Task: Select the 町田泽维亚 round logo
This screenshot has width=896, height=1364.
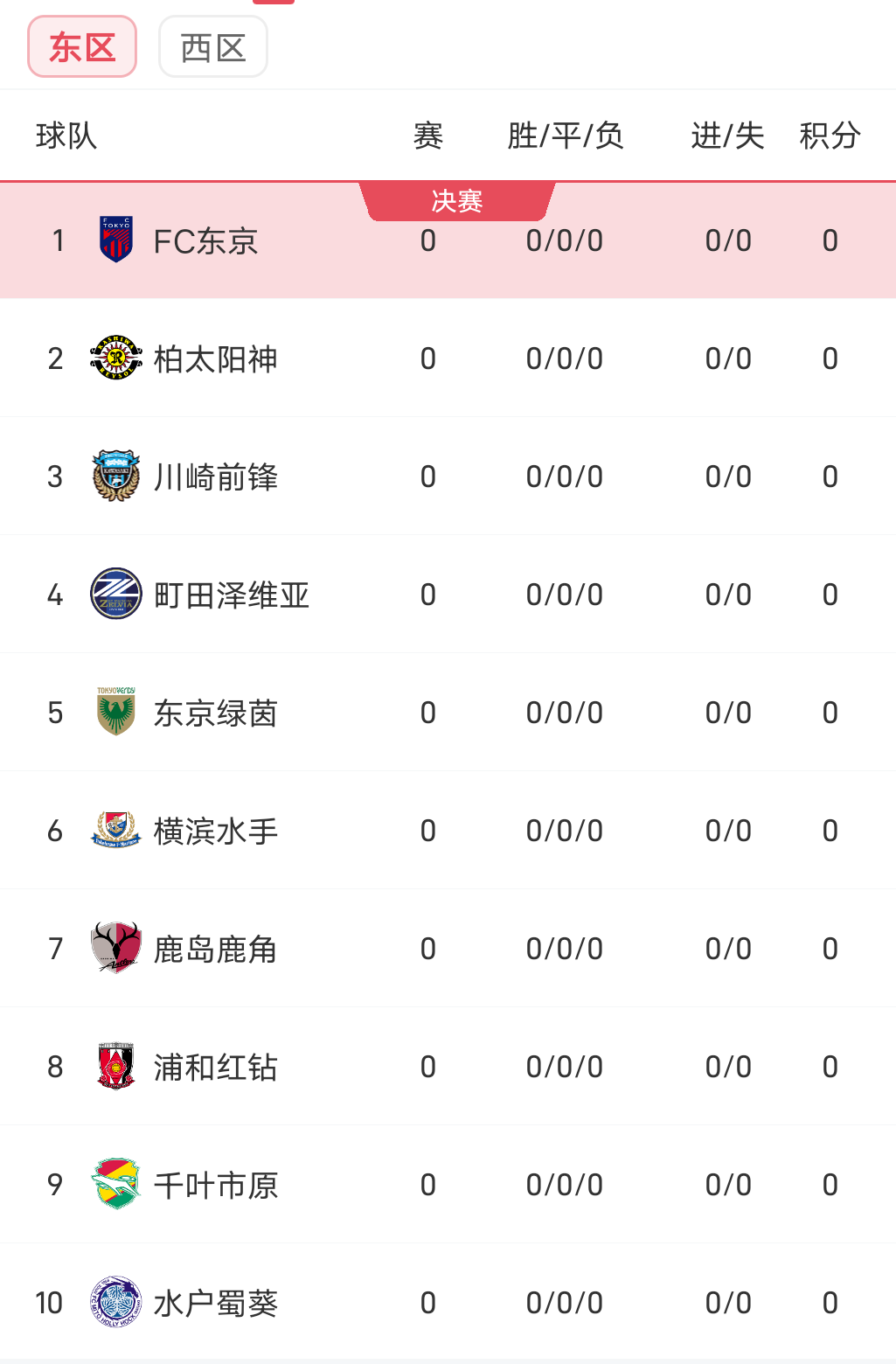Action: coord(116,594)
